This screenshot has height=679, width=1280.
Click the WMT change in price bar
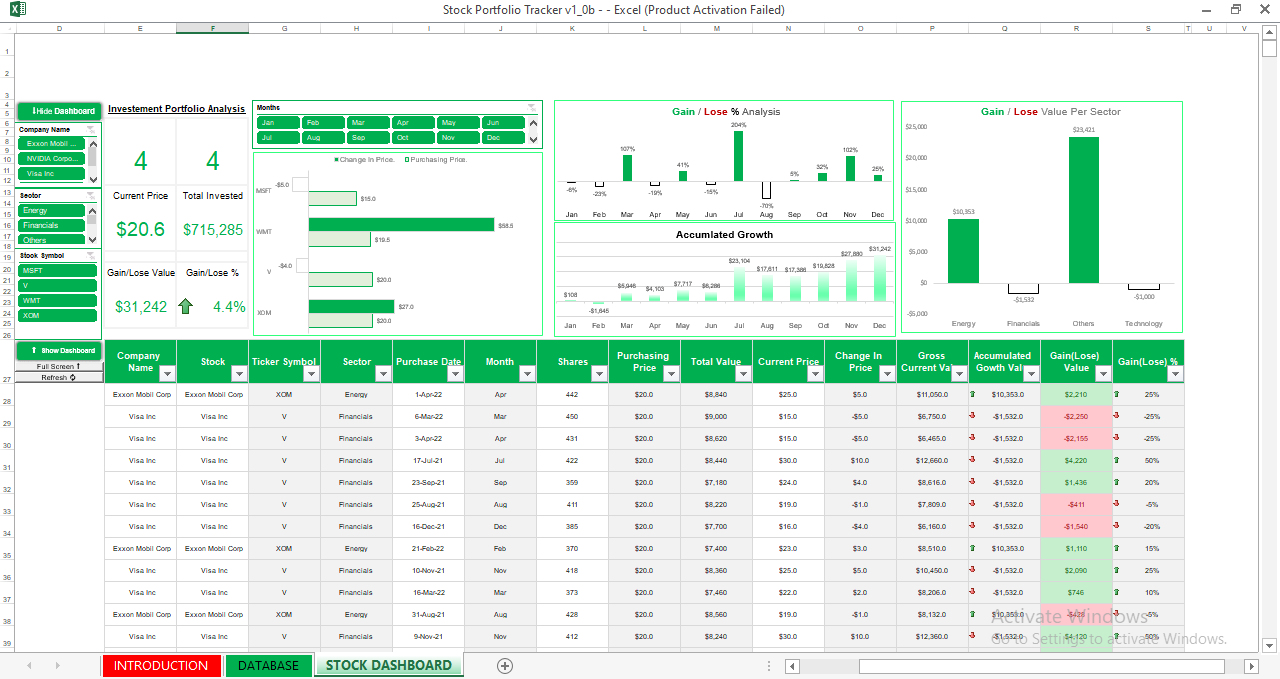401,225
